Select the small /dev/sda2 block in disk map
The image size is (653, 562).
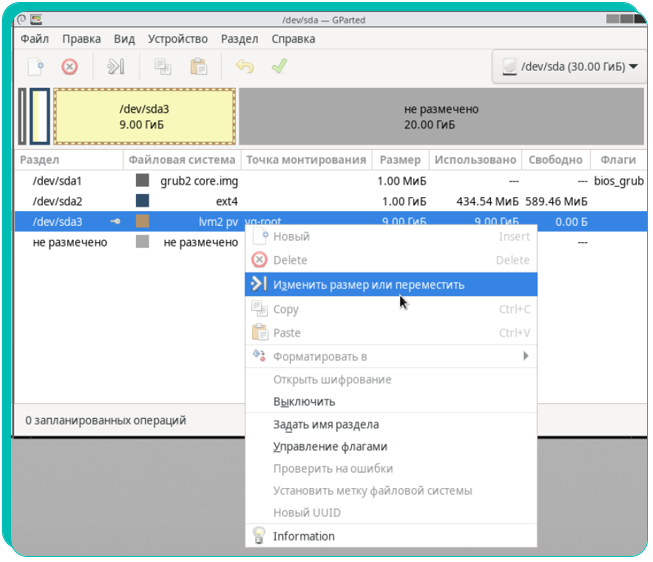(x=40, y=117)
